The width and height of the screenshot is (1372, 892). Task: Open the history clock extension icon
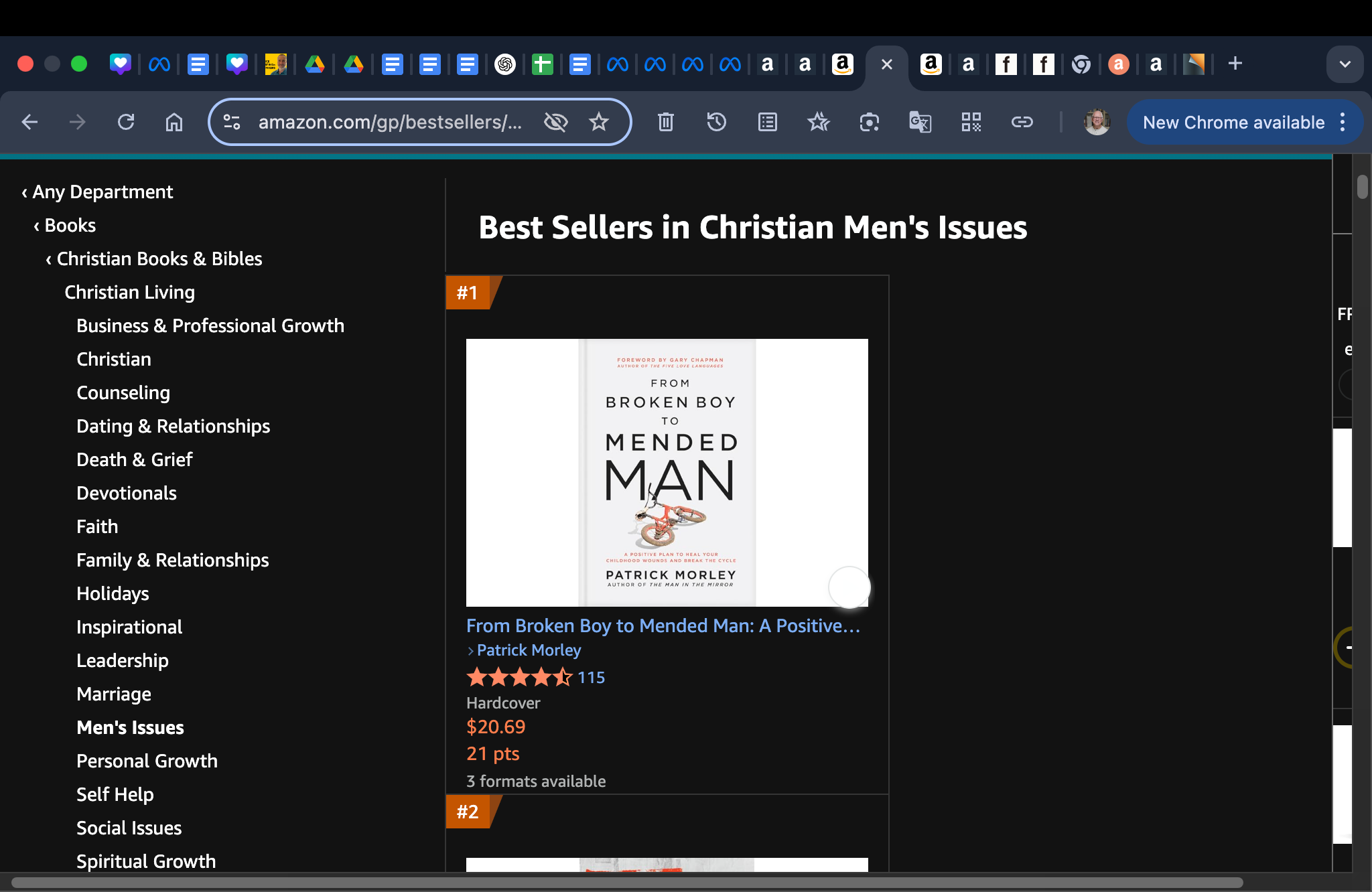coord(716,122)
